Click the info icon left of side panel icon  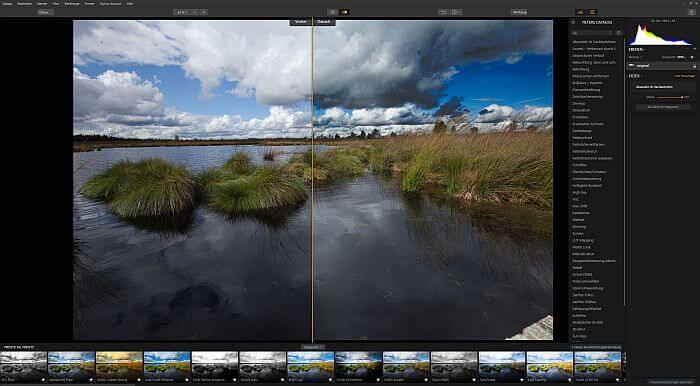coord(580,12)
